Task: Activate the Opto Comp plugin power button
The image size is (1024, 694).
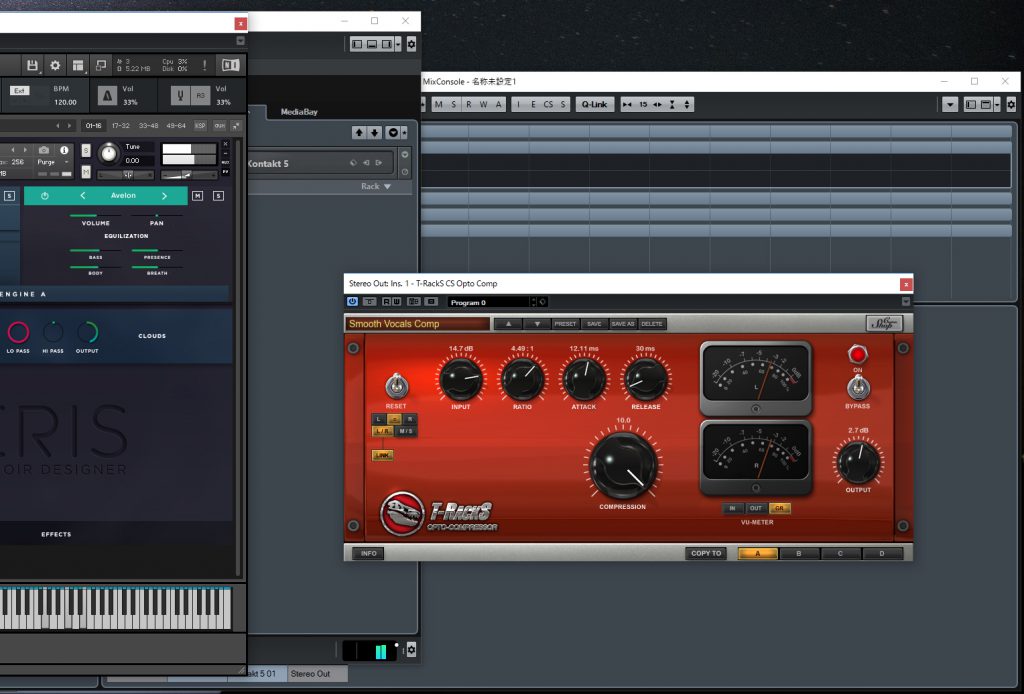Action: (353, 302)
